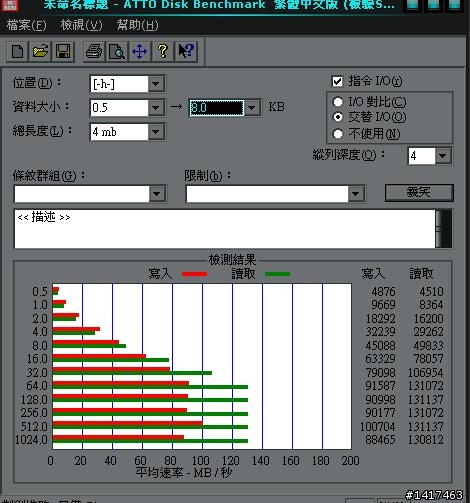Click the write value 88465
Viewport: 470px width, 503px height.
tap(380, 440)
